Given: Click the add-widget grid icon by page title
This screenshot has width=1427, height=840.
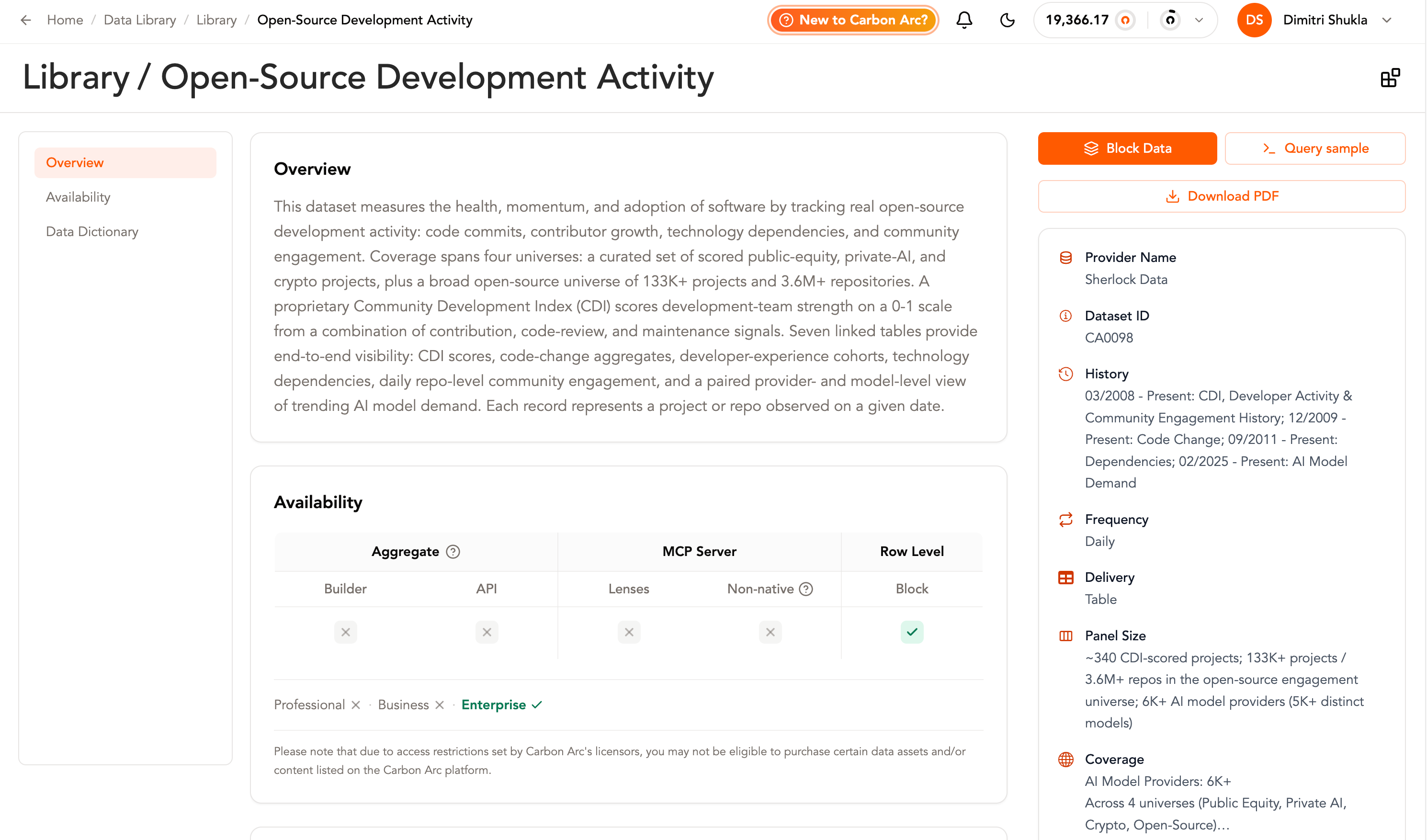Looking at the screenshot, I should tap(1390, 78).
